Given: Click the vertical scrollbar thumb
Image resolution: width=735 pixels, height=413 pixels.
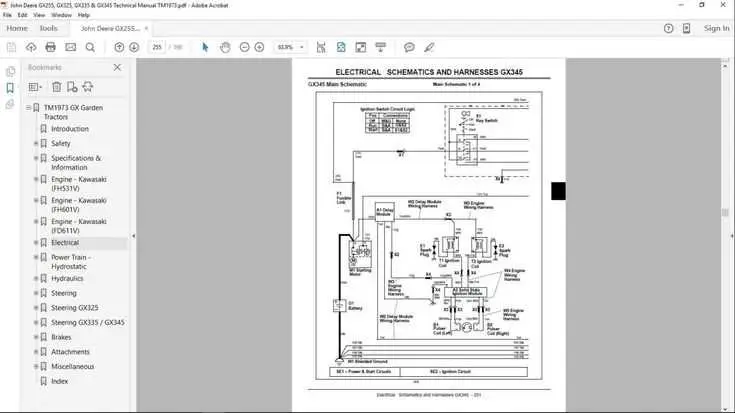Looking at the screenshot, I should coord(725,213).
